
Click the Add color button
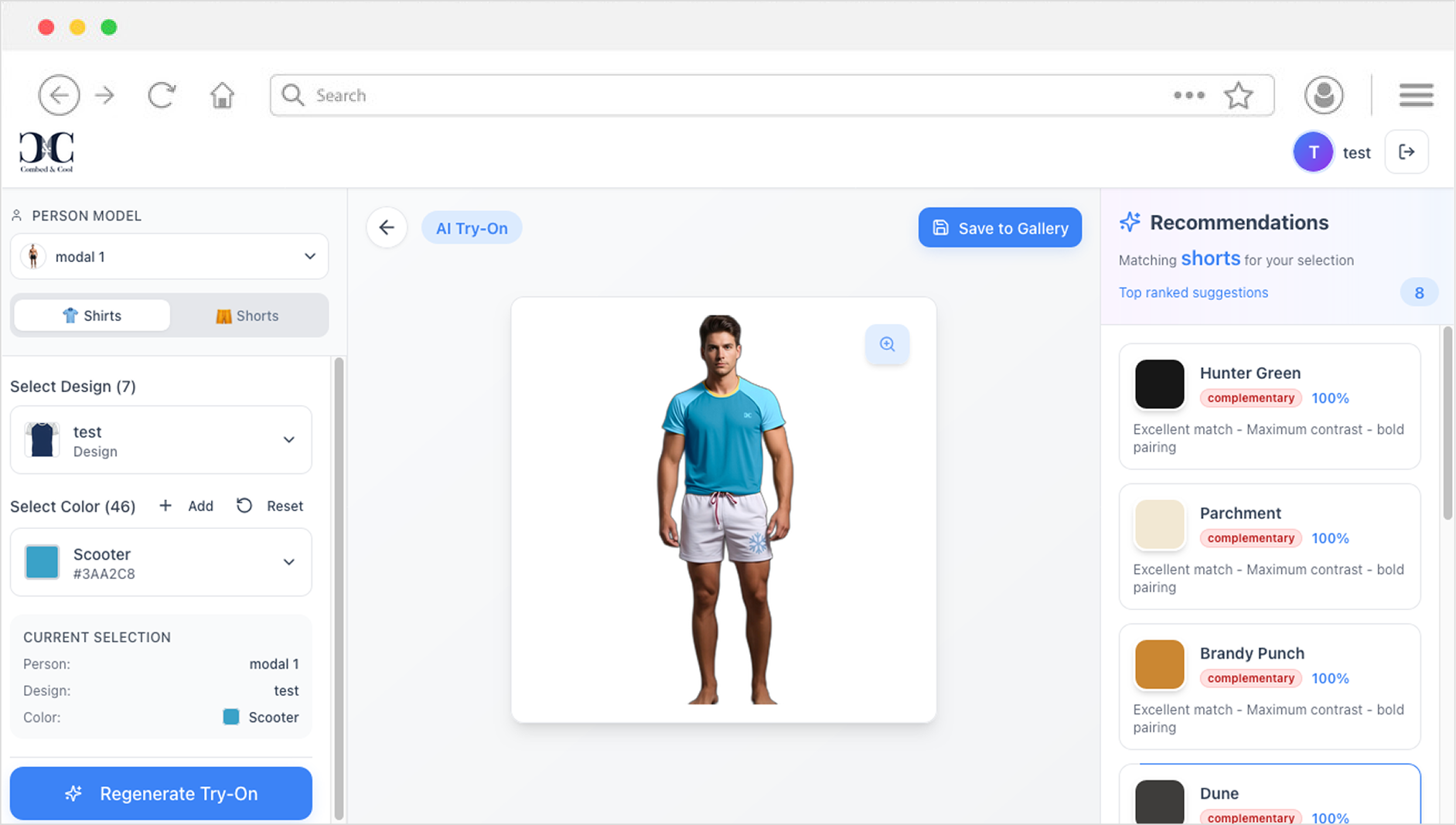tap(186, 506)
